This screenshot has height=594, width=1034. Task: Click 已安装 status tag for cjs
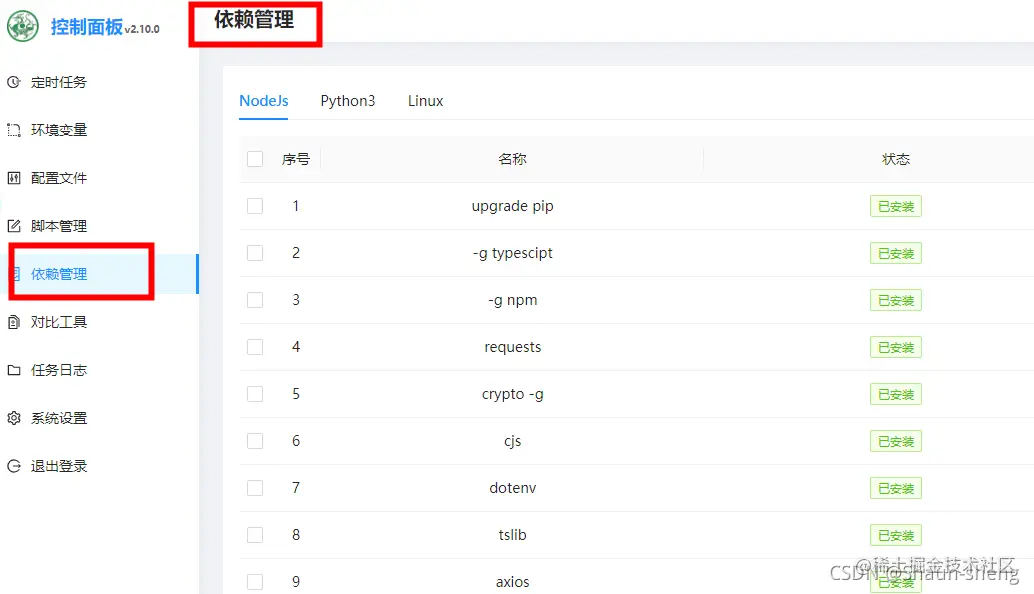tap(896, 441)
